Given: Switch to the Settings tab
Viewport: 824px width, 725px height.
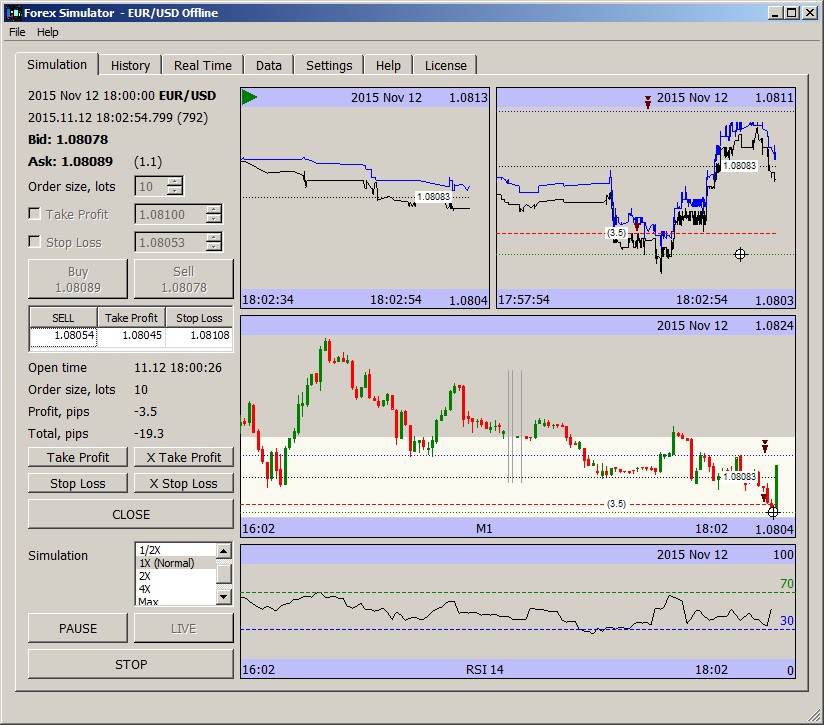Looking at the screenshot, I should coord(329,64).
